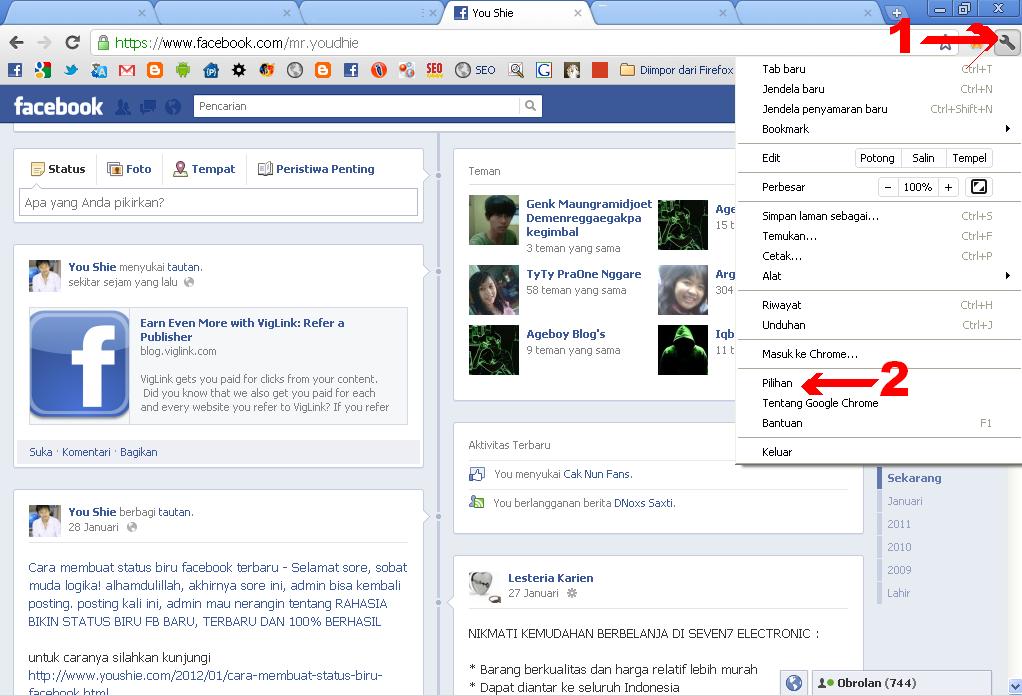Open Facebook notifications globe in header
The image size is (1022, 696).
(173, 107)
